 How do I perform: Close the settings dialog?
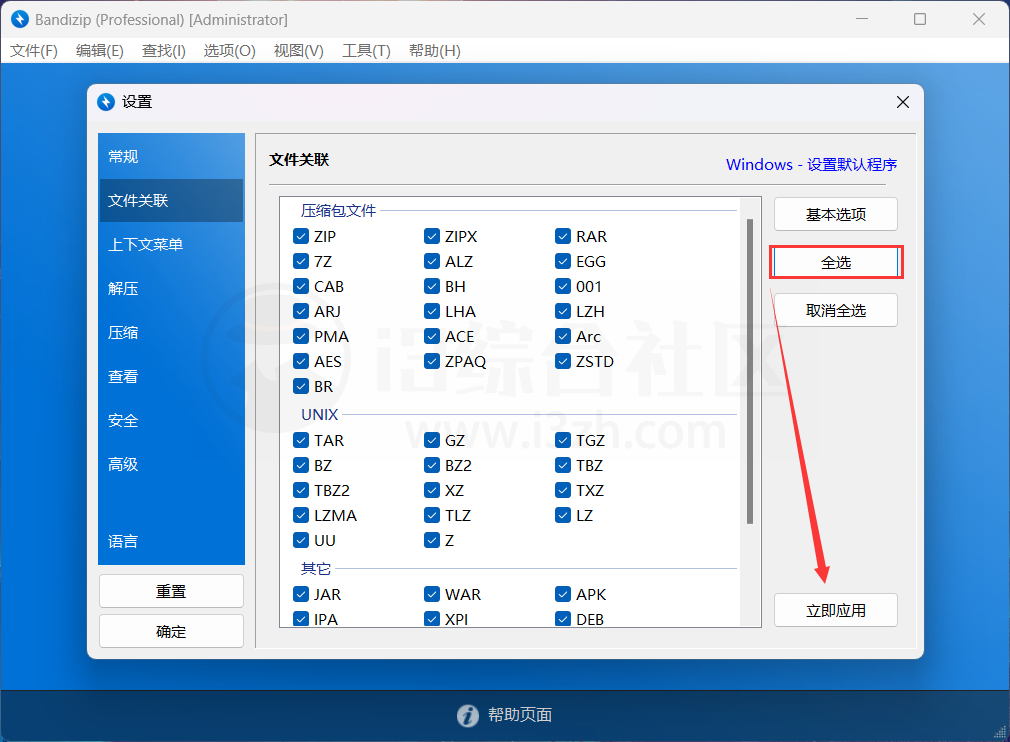tap(902, 102)
